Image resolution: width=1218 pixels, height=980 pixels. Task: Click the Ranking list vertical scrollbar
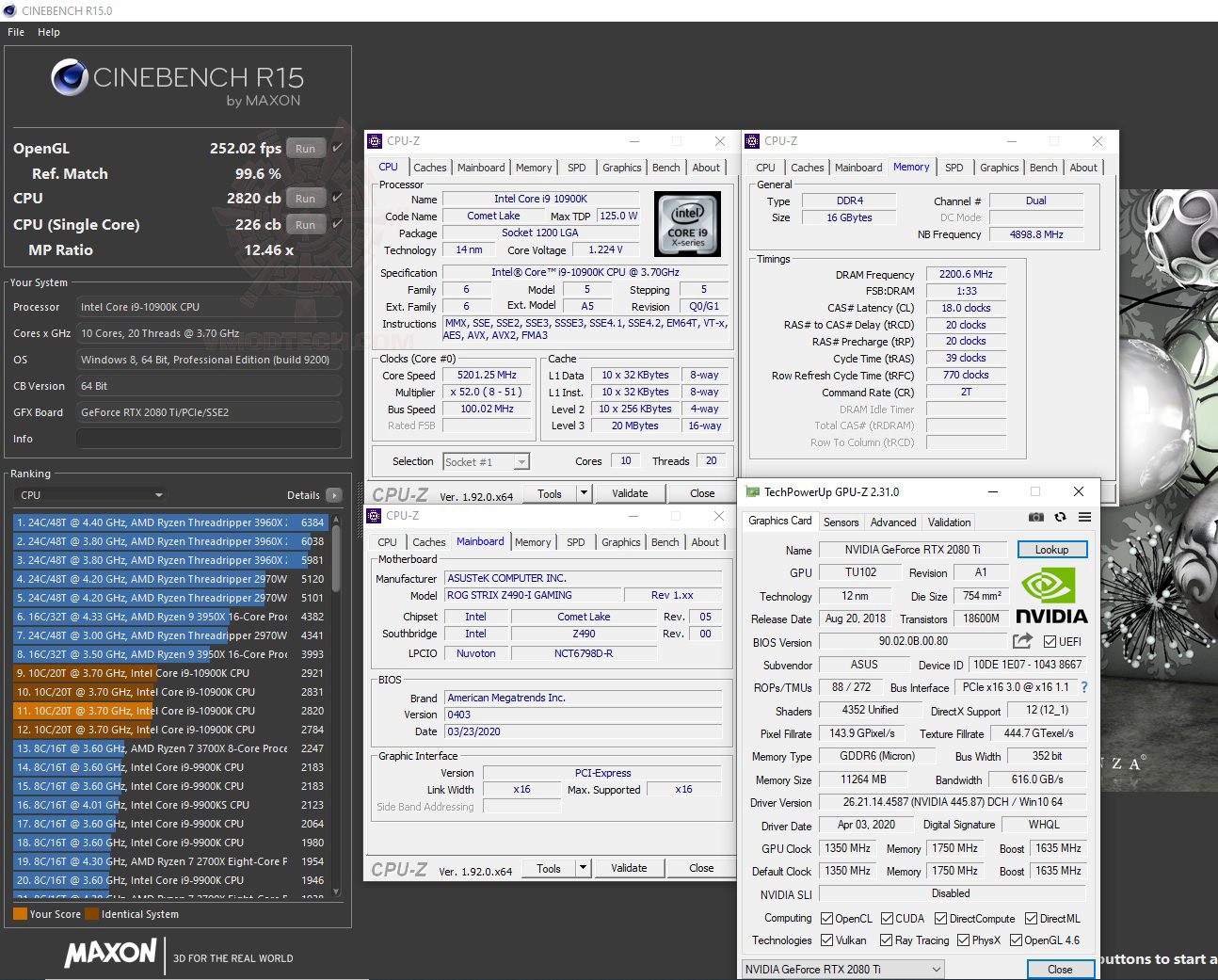tap(335, 706)
